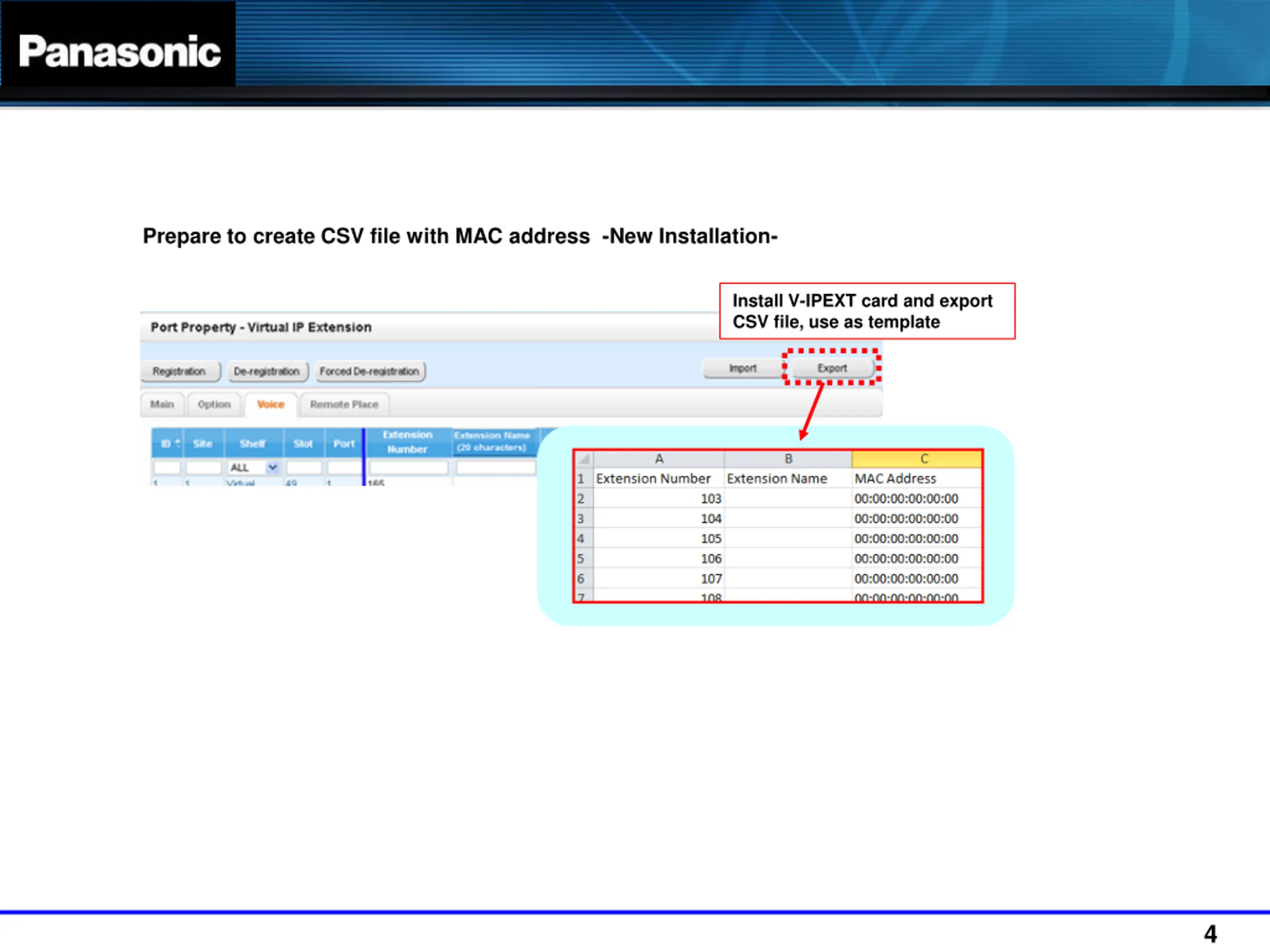
Task: Click the Panasonic logo
Action: coord(120,52)
